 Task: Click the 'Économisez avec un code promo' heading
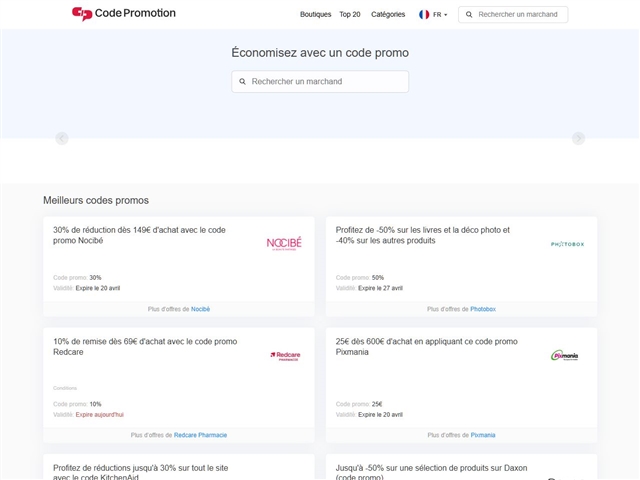point(320,53)
